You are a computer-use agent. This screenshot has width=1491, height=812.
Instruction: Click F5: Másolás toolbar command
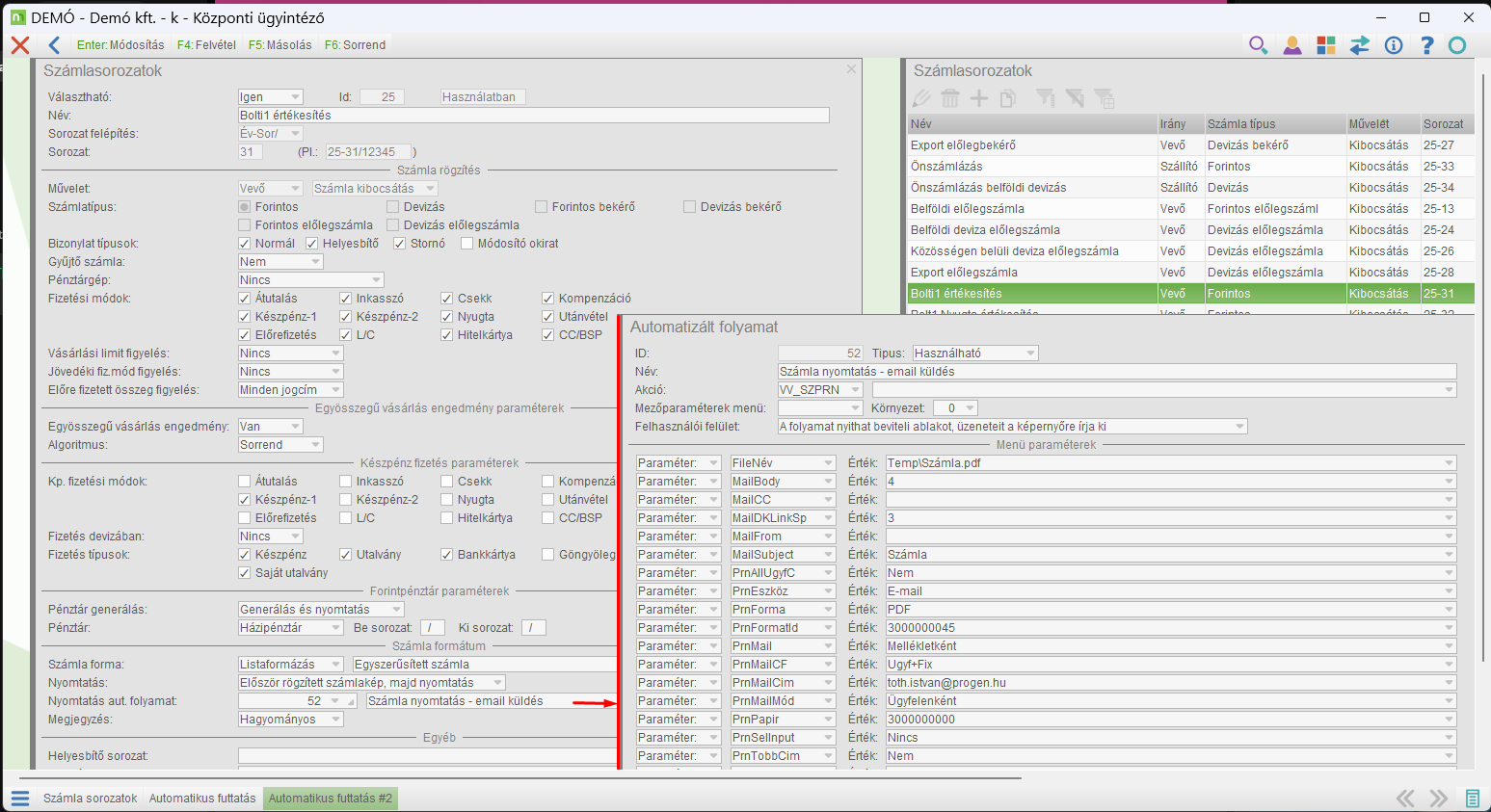[x=280, y=45]
